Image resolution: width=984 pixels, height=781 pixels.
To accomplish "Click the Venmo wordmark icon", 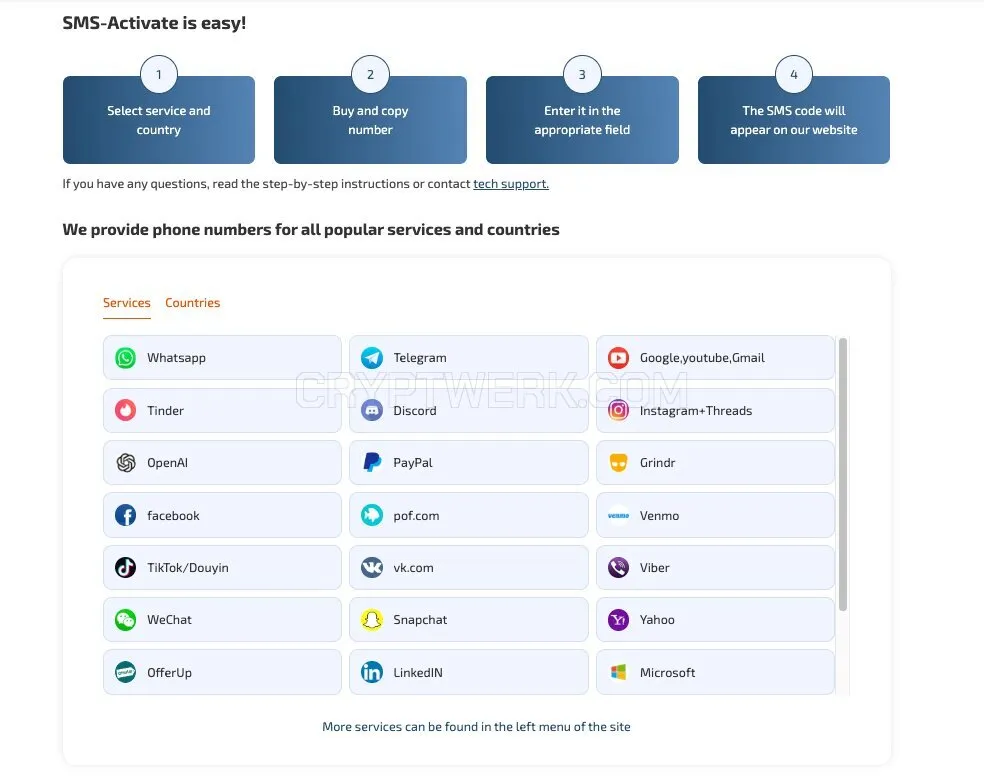I will [x=618, y=515].
